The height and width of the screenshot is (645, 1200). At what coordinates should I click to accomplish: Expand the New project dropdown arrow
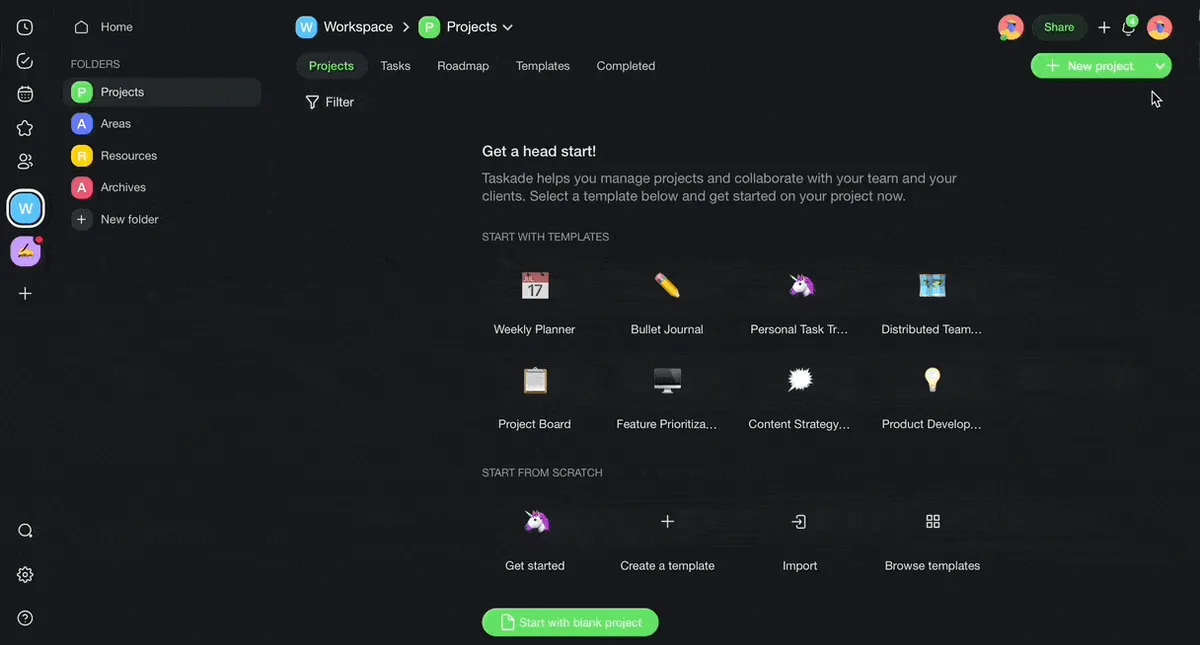[x=1160, y=66]
